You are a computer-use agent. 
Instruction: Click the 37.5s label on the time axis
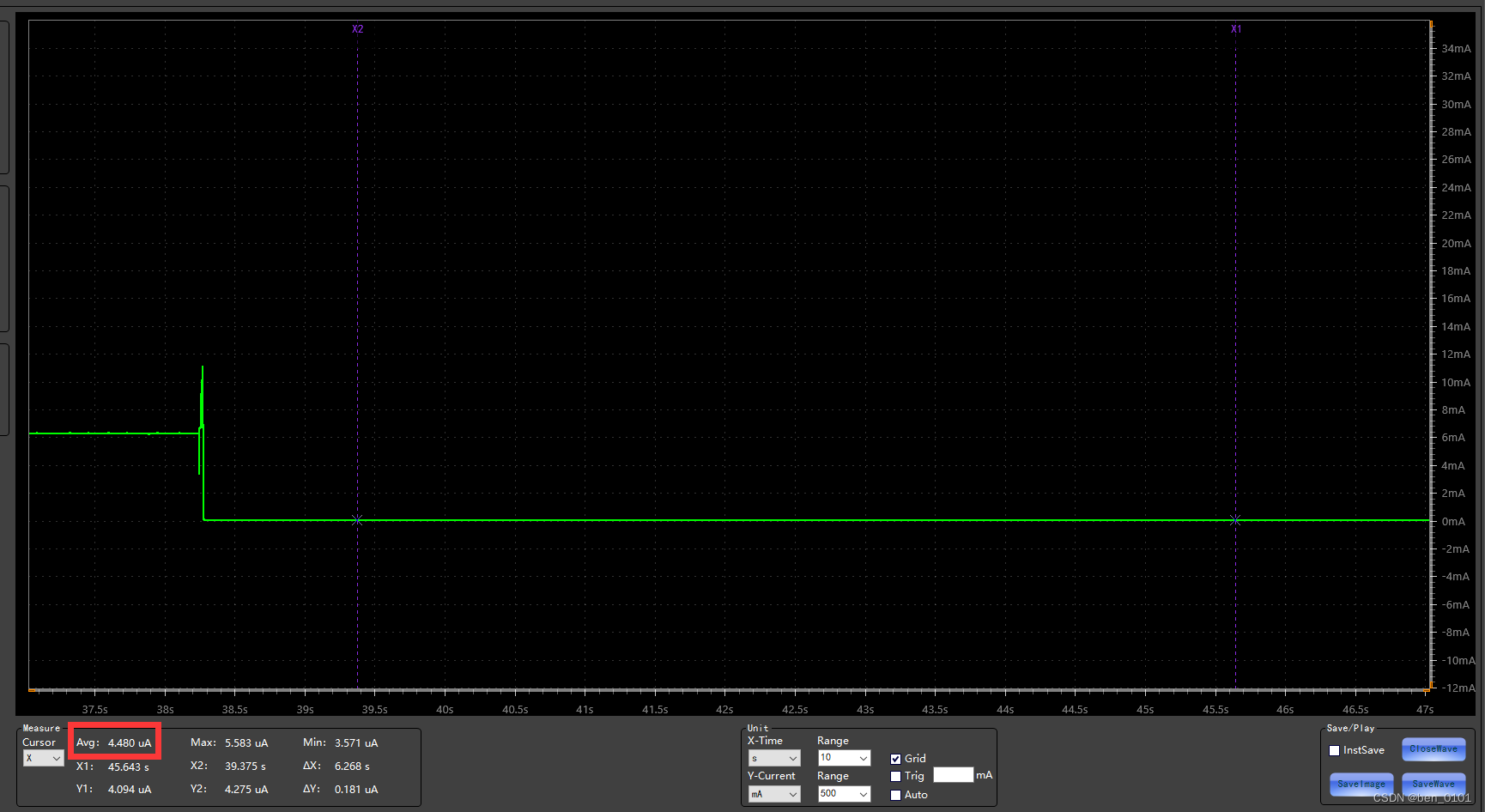[x=95, y=710]
